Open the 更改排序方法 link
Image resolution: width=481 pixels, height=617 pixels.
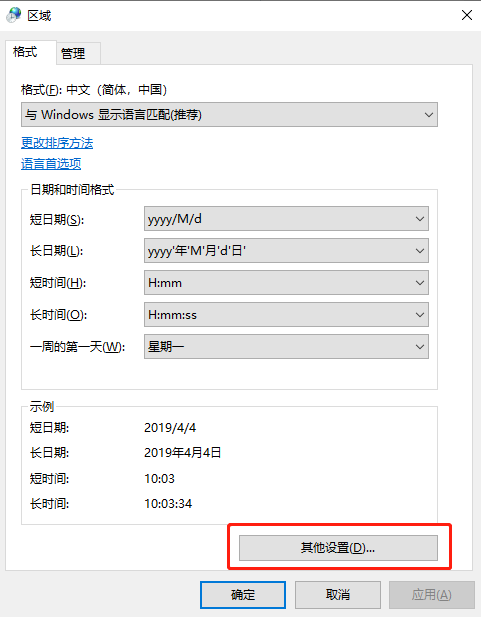[57, 143]
